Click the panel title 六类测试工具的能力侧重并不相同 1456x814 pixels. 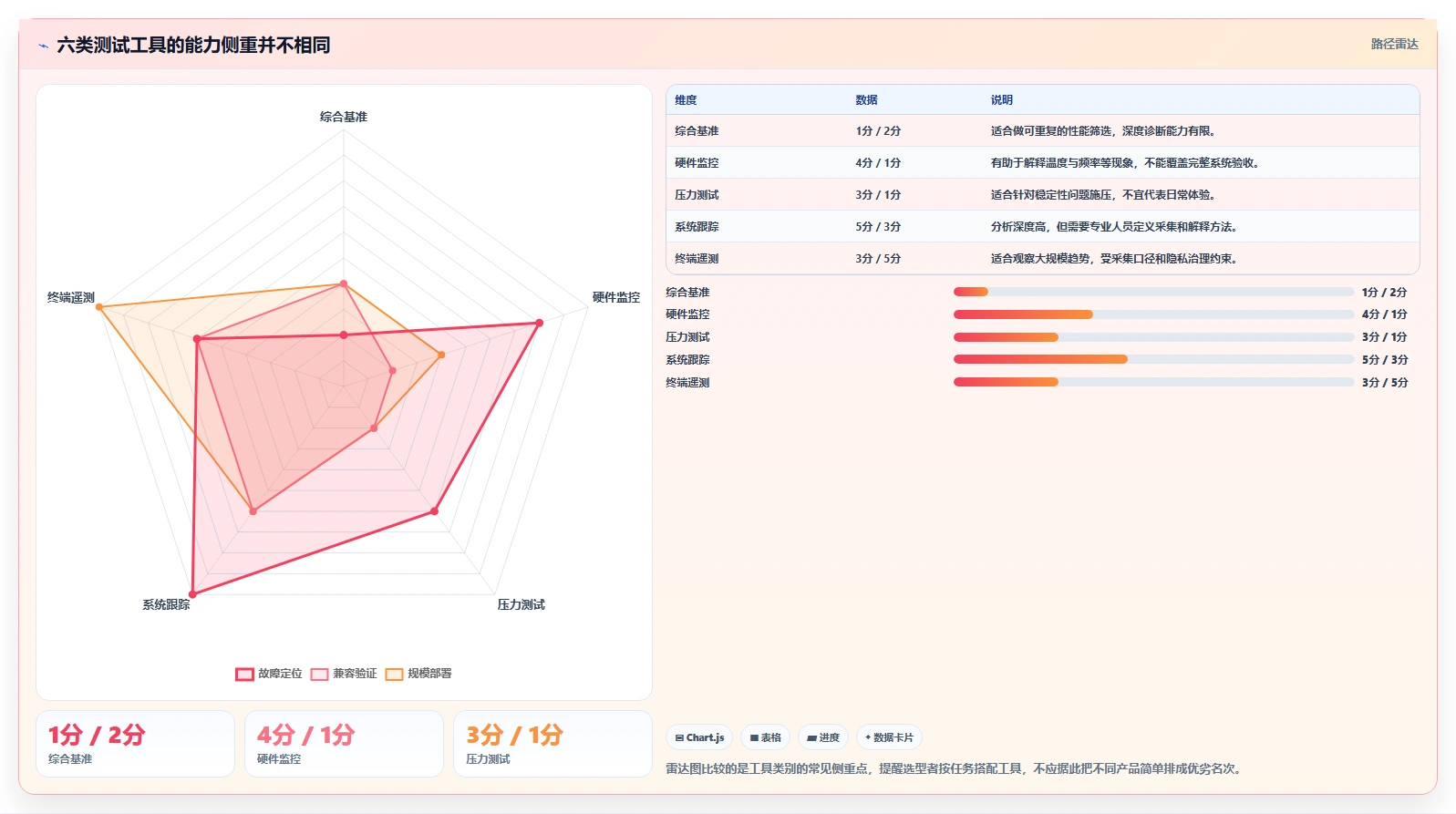point(193,45)
